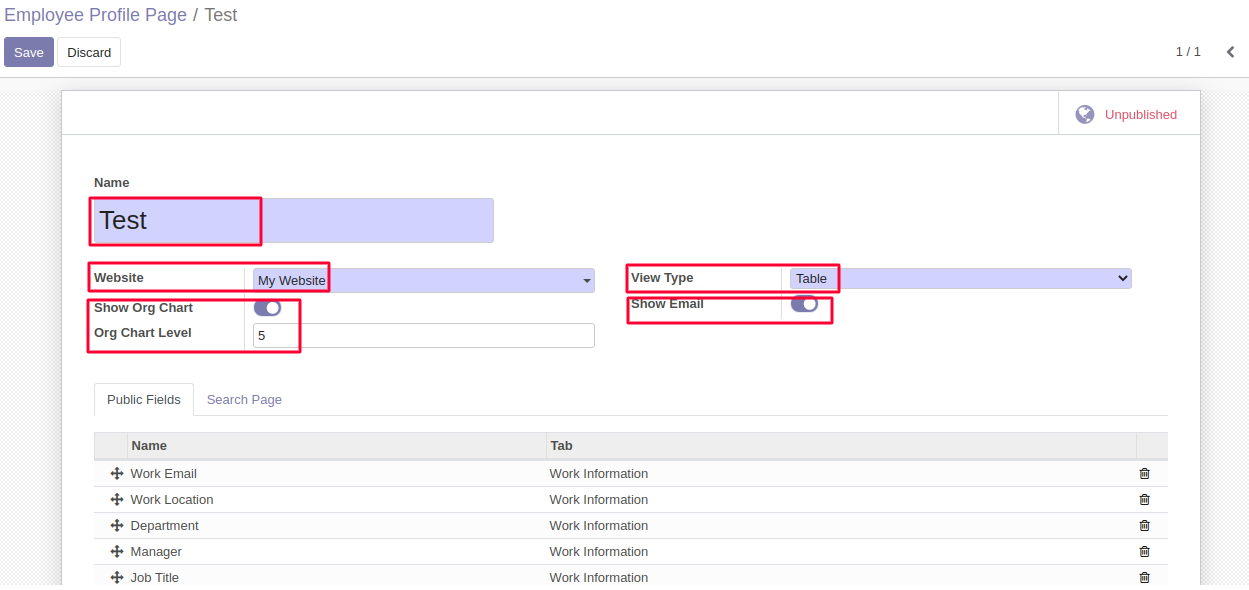Discard changes with Discard button
Image resolution: width=1249 pixels, height=590 pixels.
click(89, 52)
